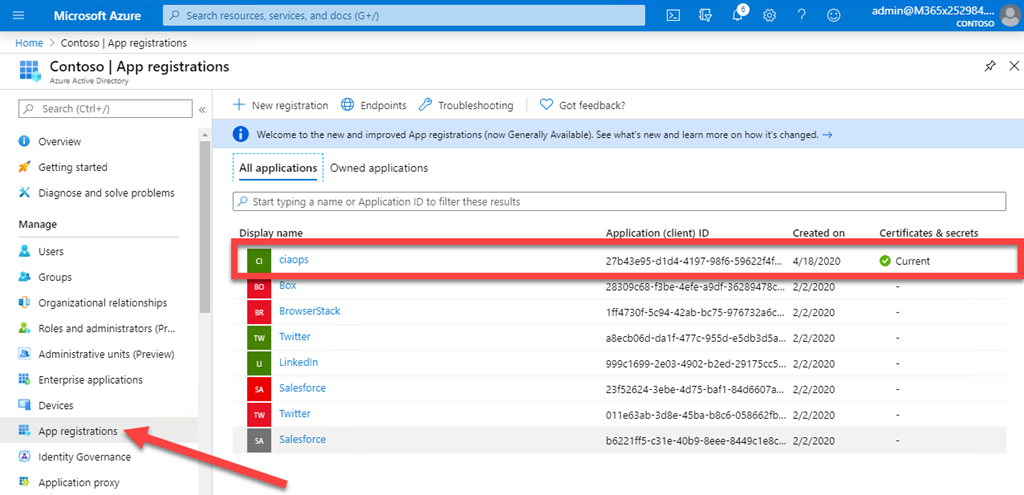1024x495 pixels.
Task: Open the Cloud Shell icon in top bar
Action: click(674, 15)
